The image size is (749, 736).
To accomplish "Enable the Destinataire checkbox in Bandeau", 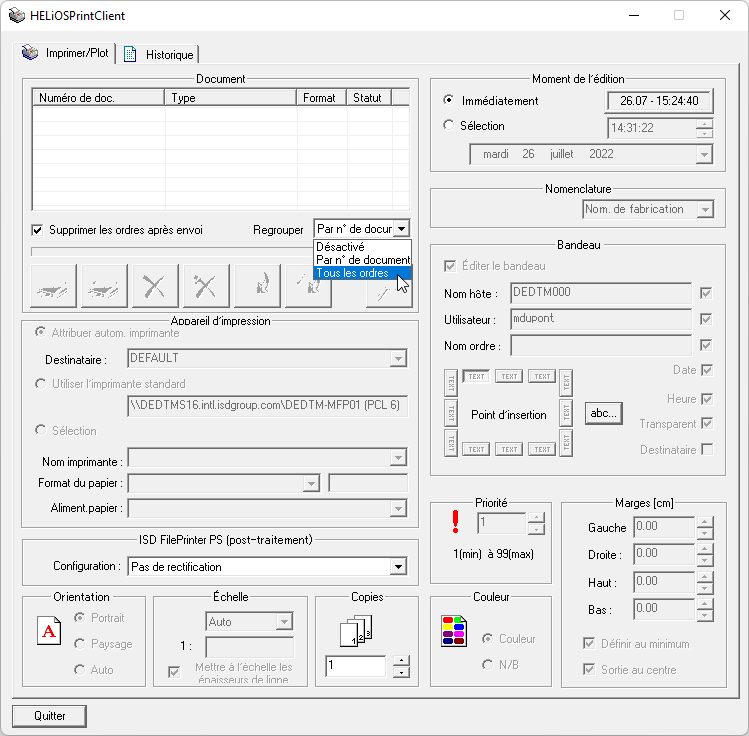I will click(707, 449).
